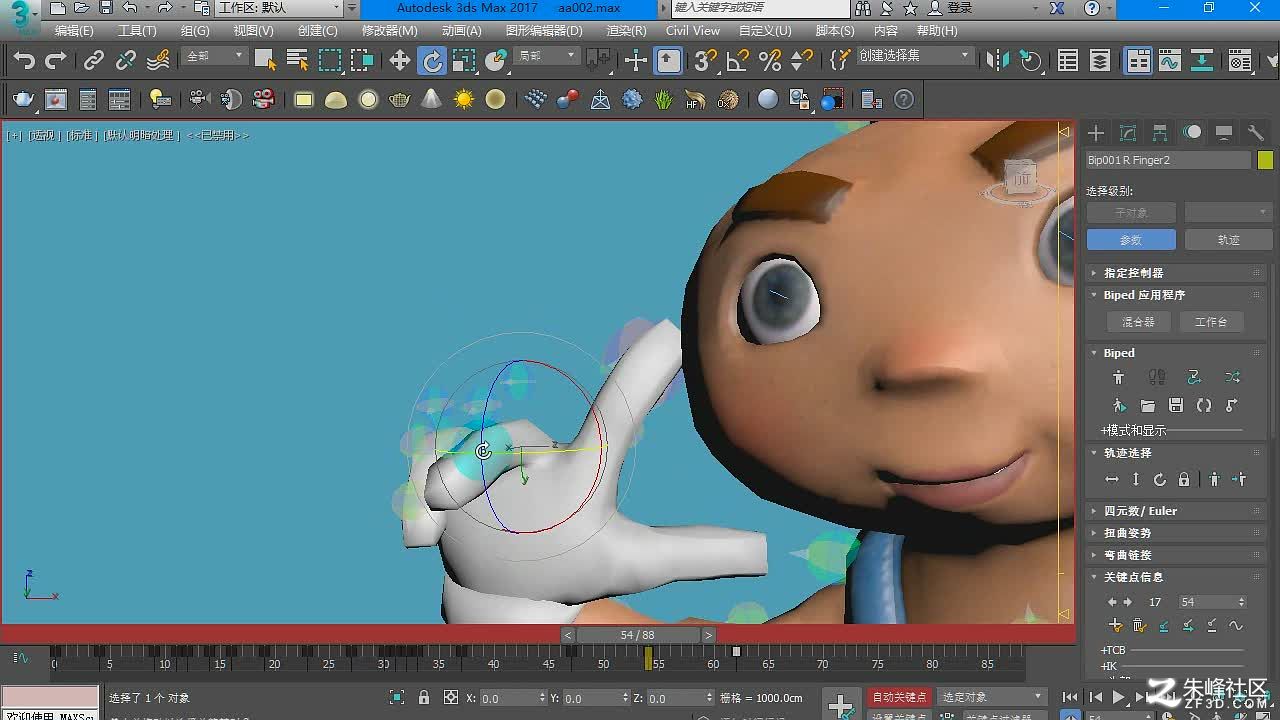Open the 动画(A) menu
This screenshot has width=1280, height=720.
[462, 31]
